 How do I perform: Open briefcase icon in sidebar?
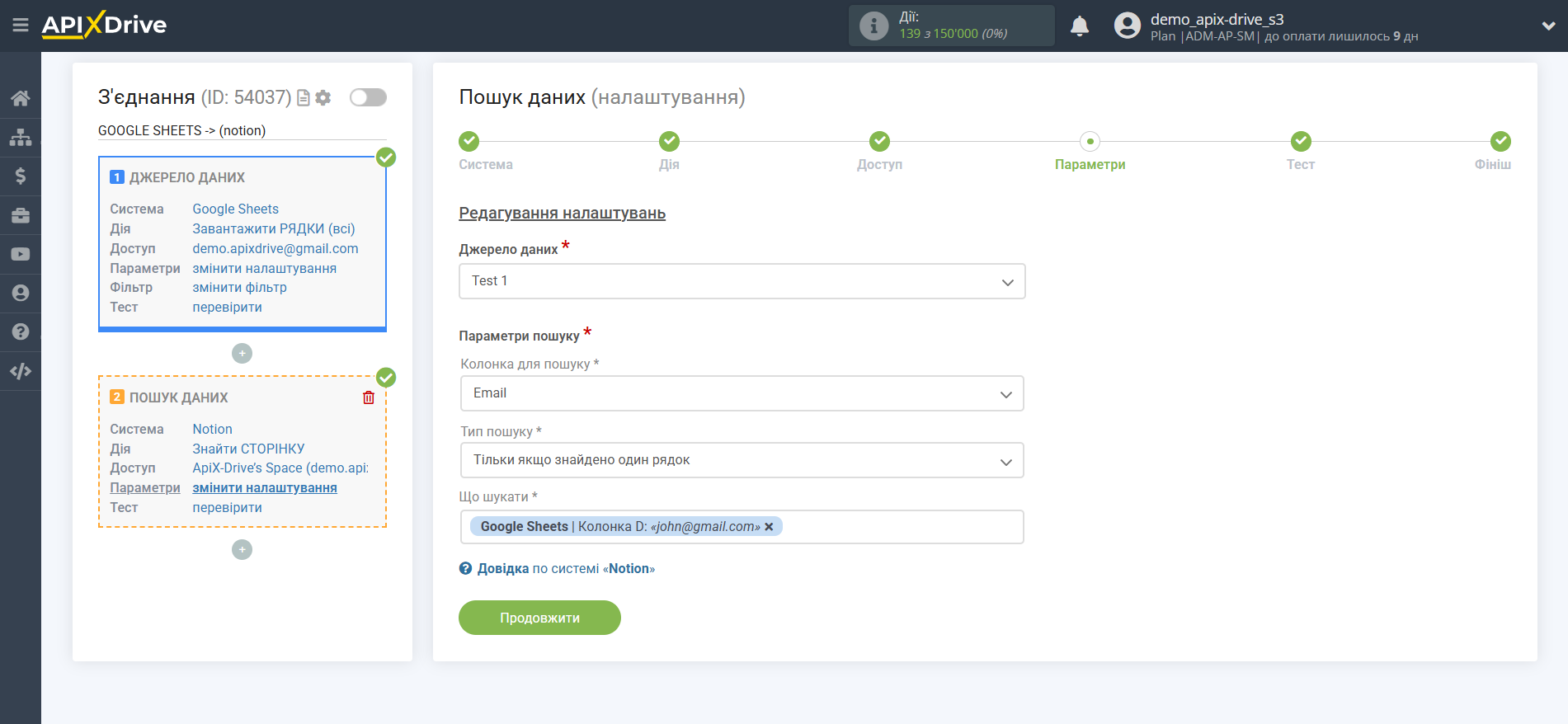point(21,215)
